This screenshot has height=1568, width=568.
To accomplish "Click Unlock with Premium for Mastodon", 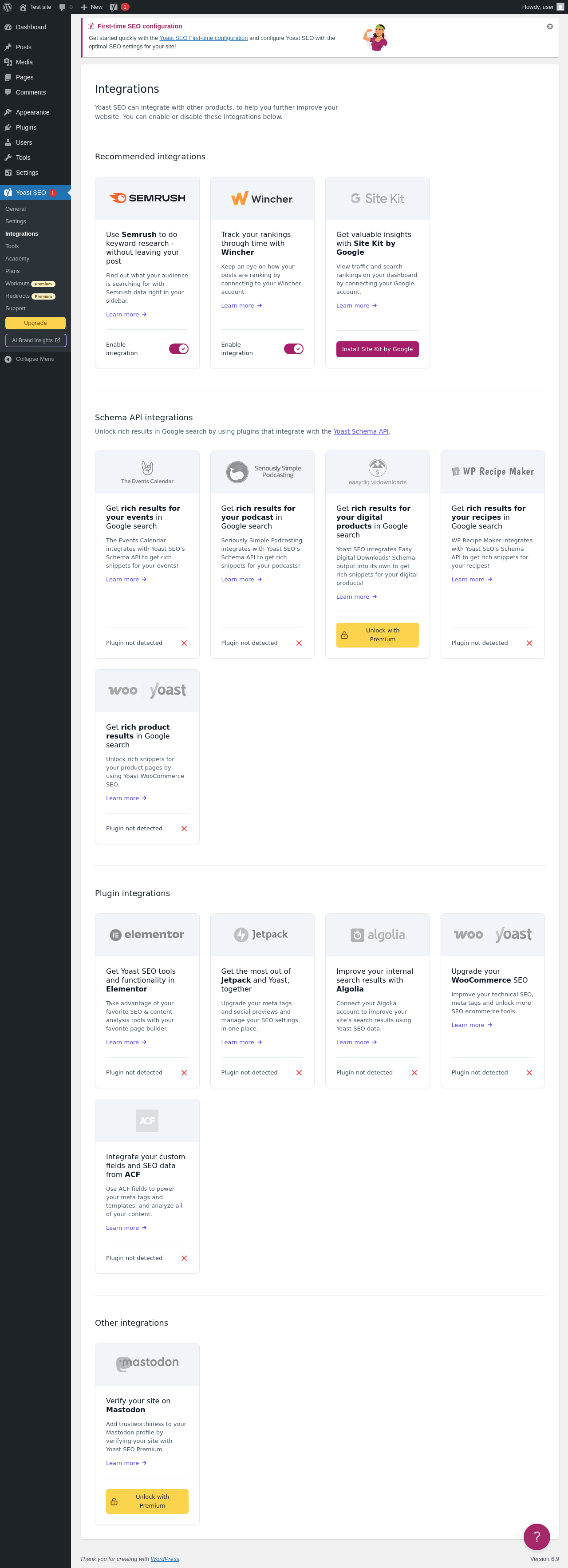I will point(147,1501).
